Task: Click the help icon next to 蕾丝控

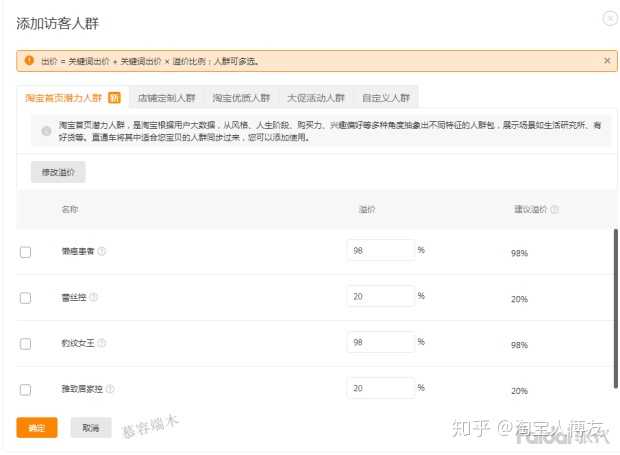Action: [x=93, y=298]
